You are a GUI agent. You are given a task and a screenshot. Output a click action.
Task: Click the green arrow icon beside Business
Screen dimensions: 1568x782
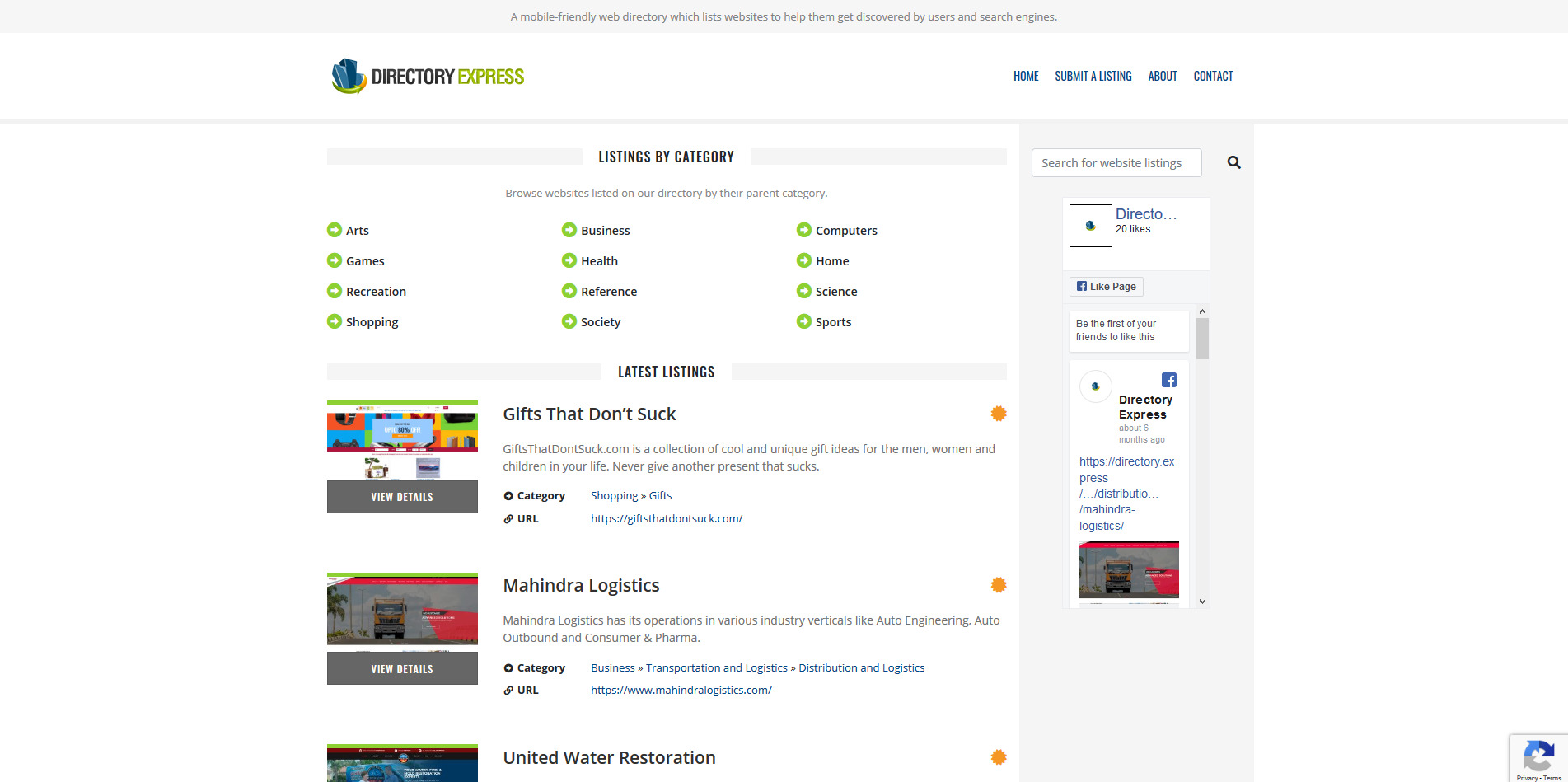(569, 230)
